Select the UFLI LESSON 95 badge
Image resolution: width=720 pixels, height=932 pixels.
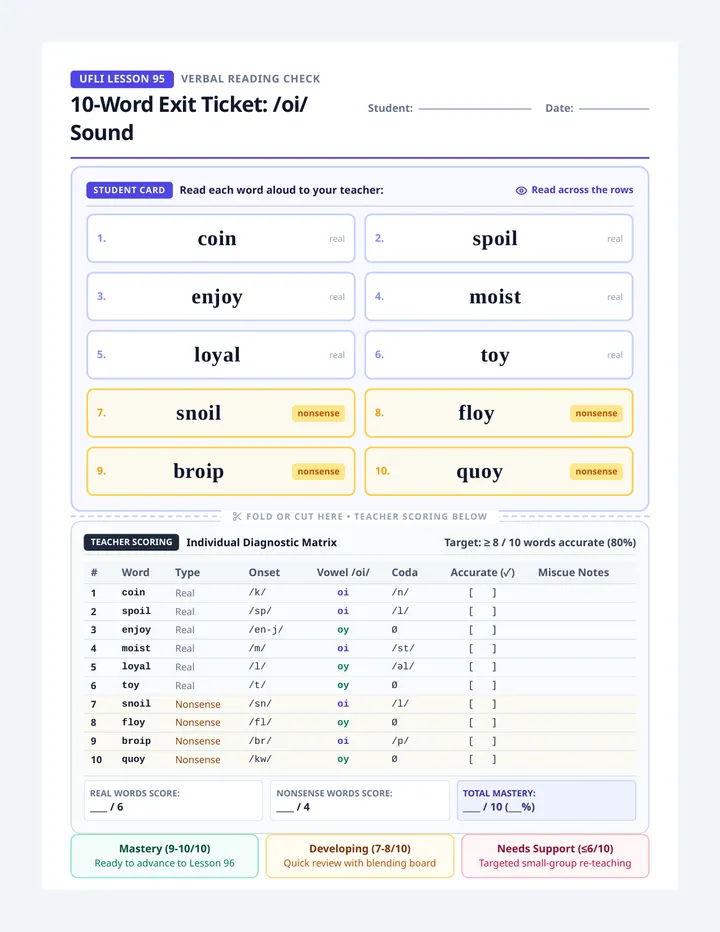coord(122,78)
